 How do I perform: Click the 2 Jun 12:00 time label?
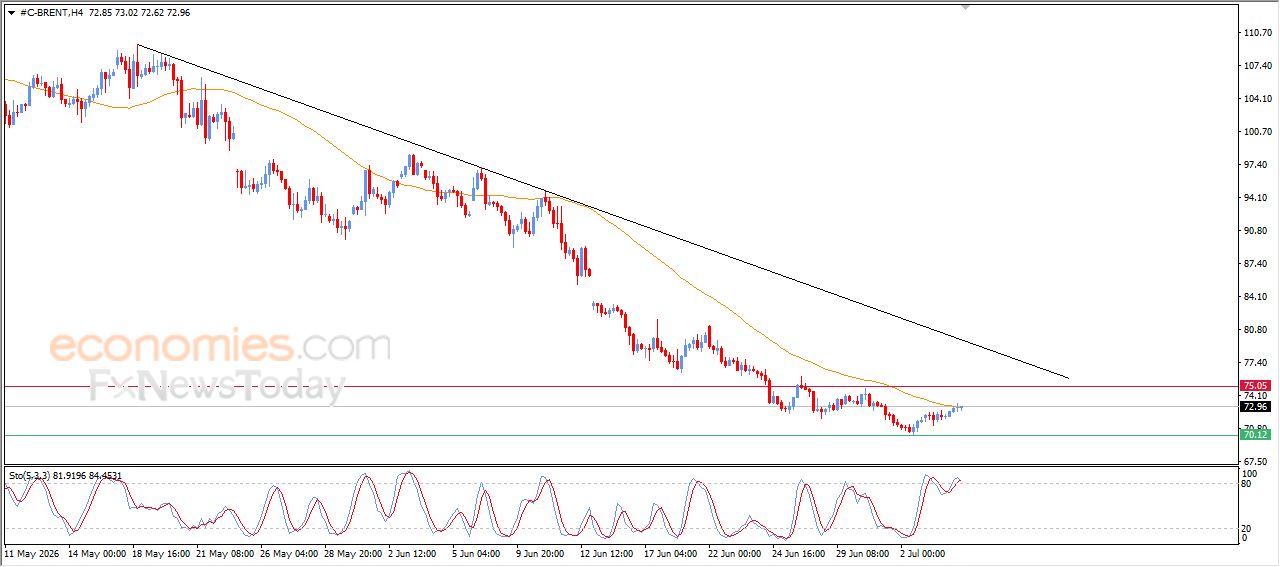[414, 552]
